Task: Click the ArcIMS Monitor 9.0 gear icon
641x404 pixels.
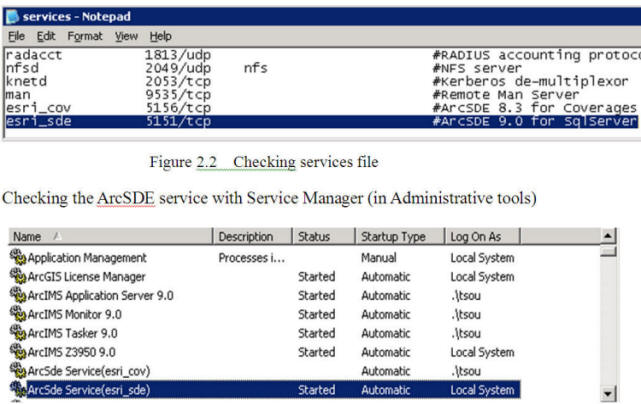Action: tap(18, 314)
